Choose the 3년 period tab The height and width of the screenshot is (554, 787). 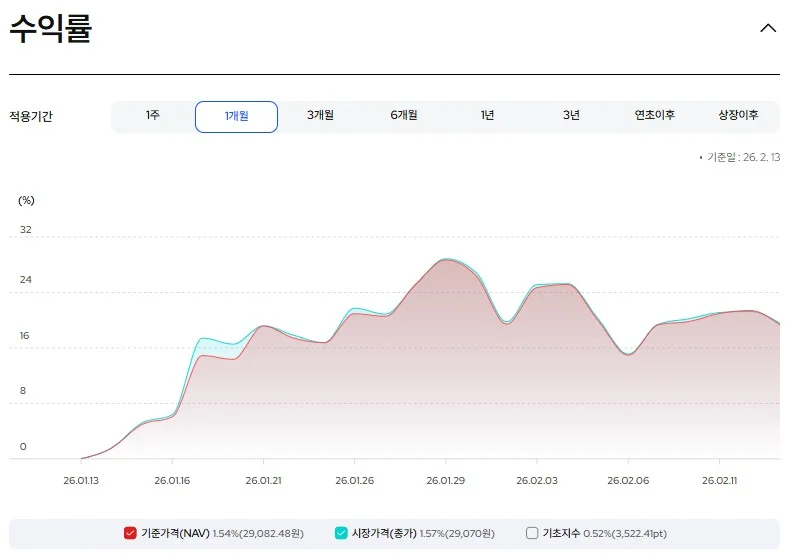pos(571,115)
